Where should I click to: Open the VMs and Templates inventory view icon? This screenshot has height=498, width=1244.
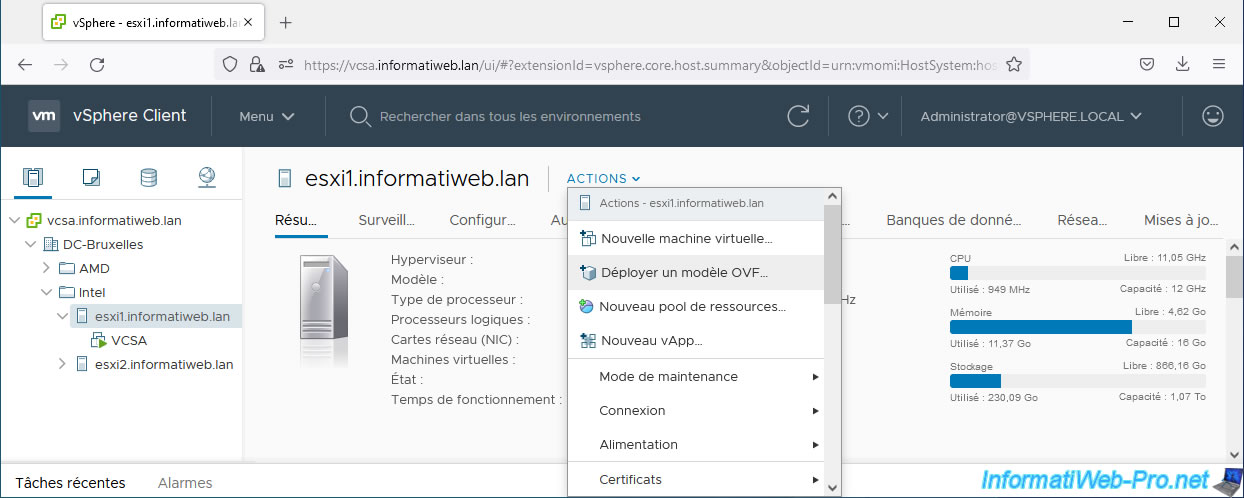click(x=91, y=178)
